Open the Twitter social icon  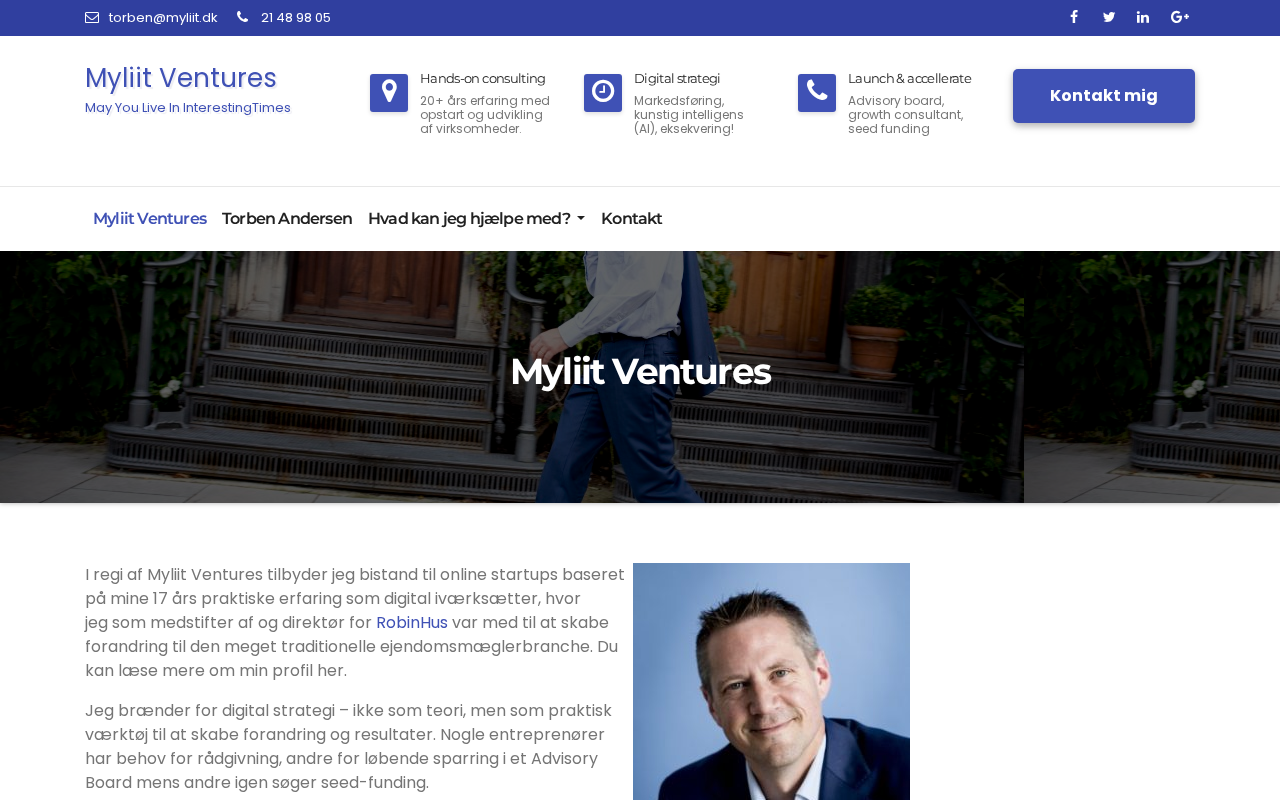(x=1109, y=17)
